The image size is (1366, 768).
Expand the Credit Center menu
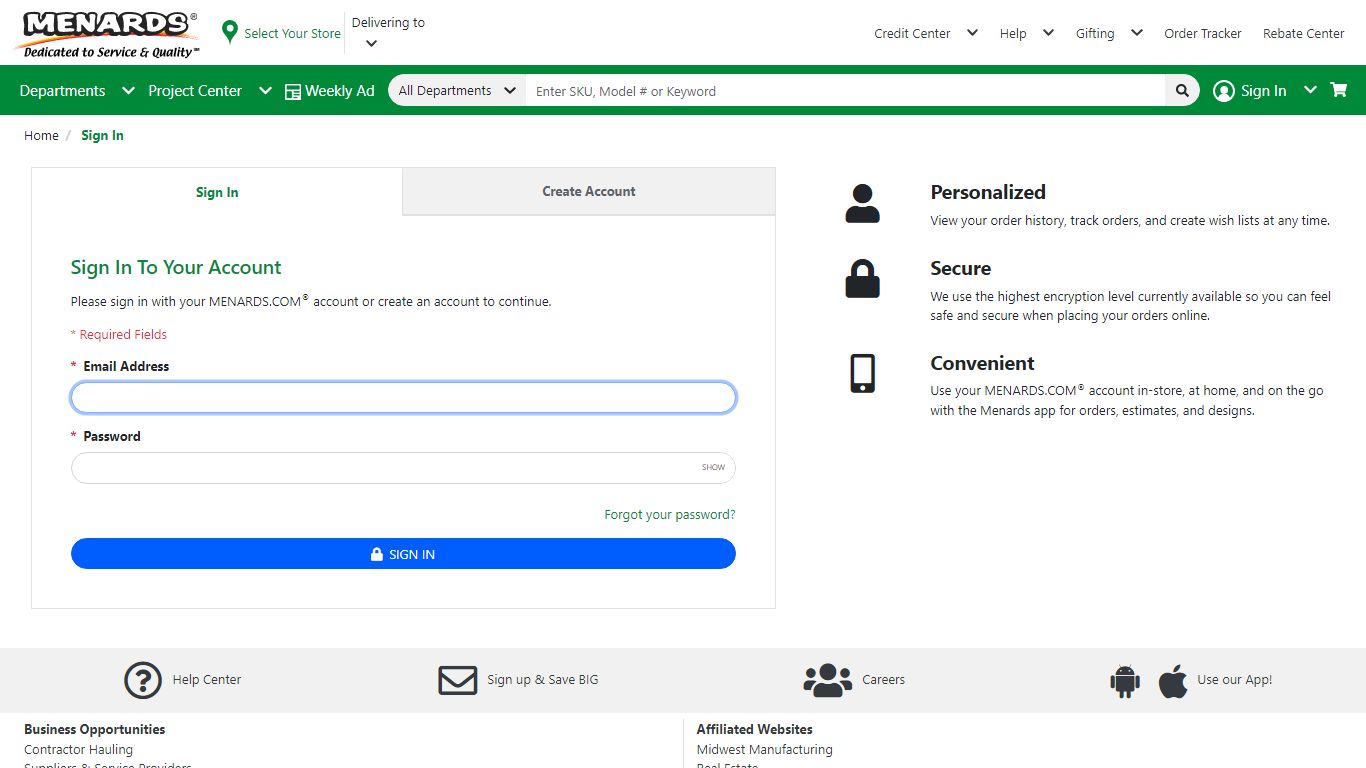point(971,33)
